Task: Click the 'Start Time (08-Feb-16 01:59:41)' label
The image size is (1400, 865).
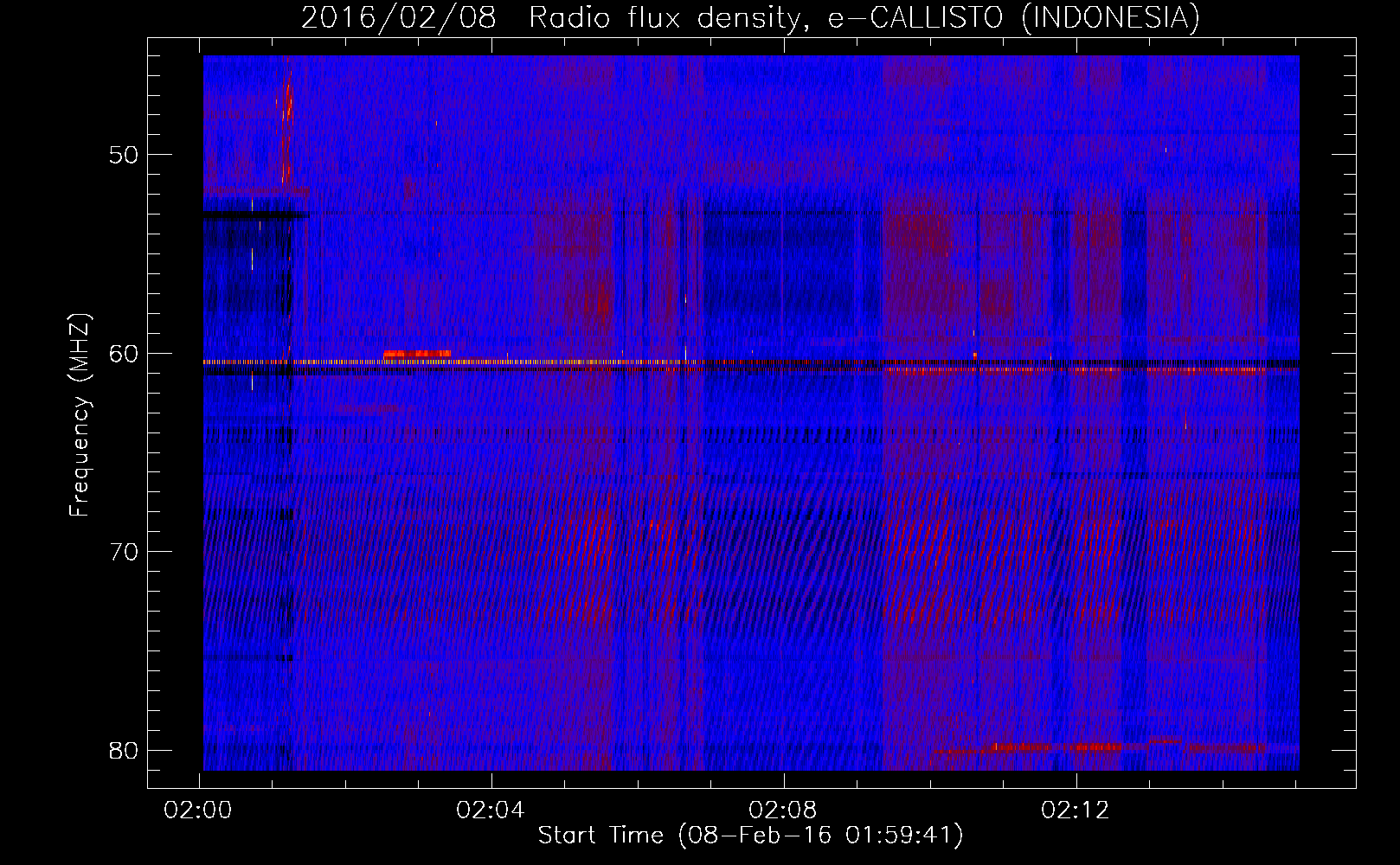Action: (750, 836)
